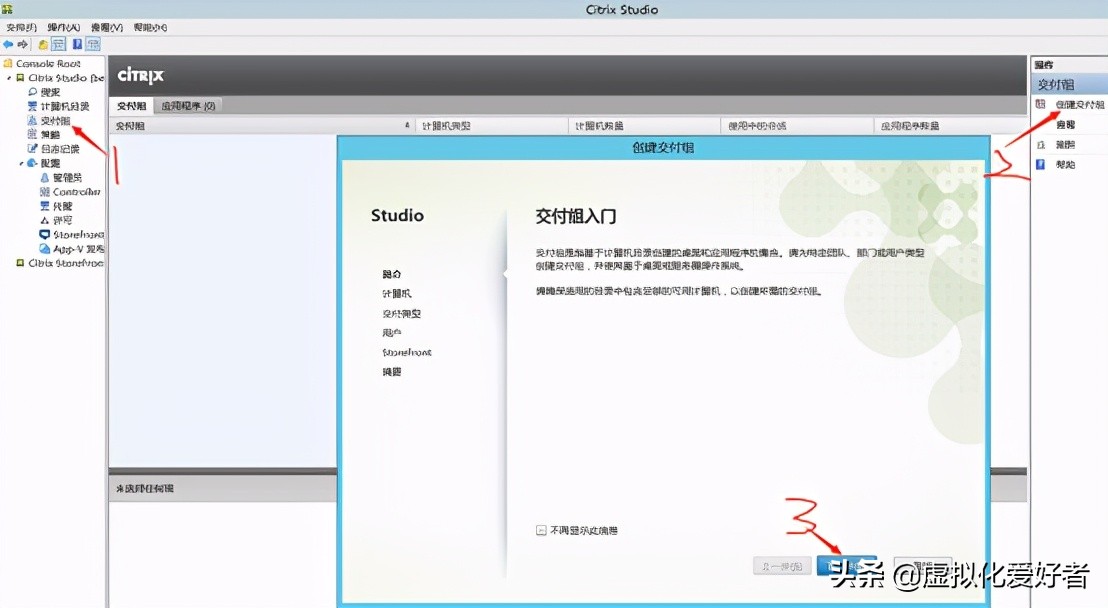Select the 摘要 summary wizard step
1108x608 pixels.
391,372
